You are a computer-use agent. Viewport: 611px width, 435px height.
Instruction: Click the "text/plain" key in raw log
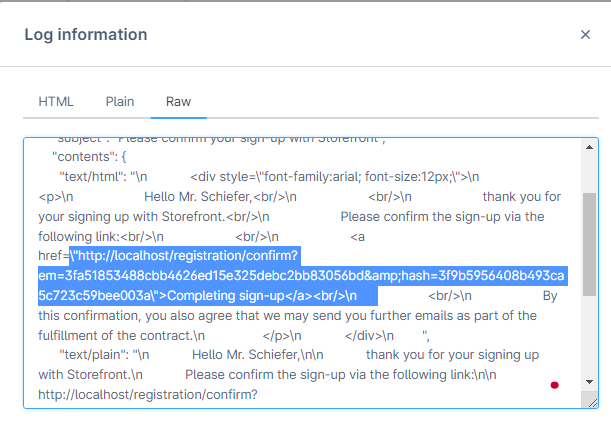click(97, 355)
